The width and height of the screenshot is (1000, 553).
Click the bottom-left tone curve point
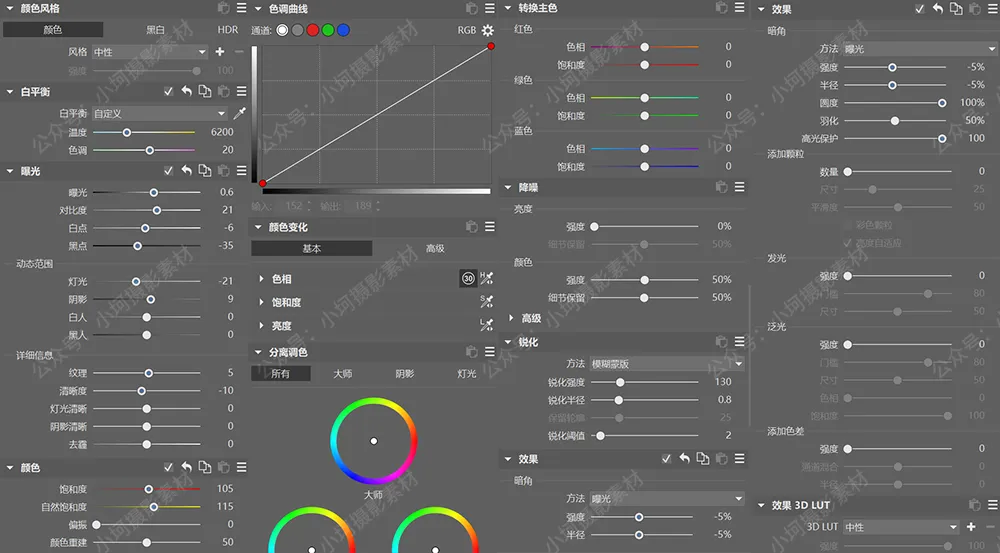tap(263, 183)
